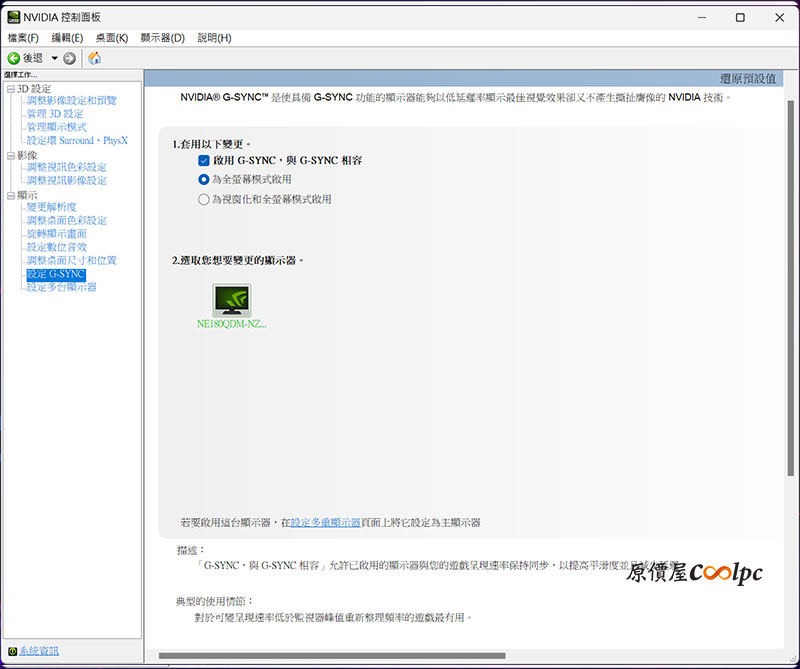
Task: Click the horizontal scrollbar at the bottom
Action: 332,656
